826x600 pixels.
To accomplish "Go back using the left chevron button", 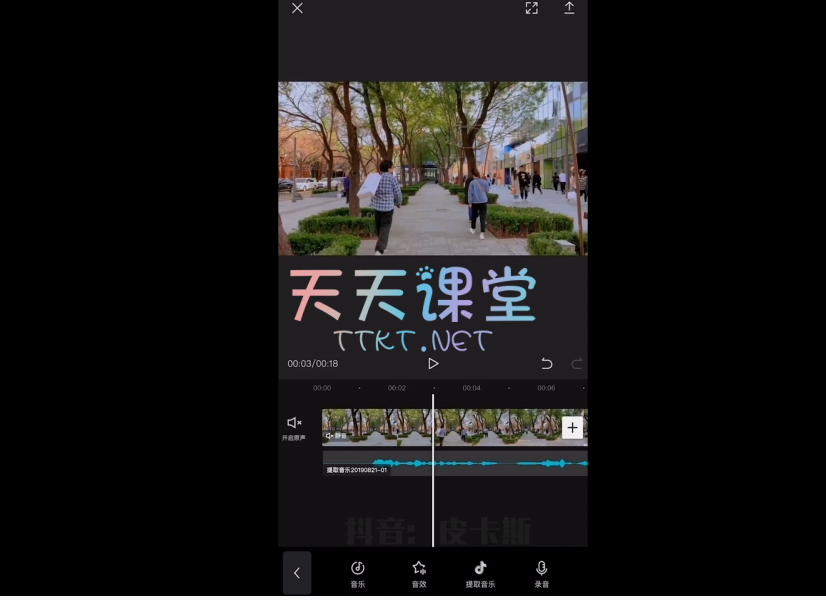I will (296, 573).
